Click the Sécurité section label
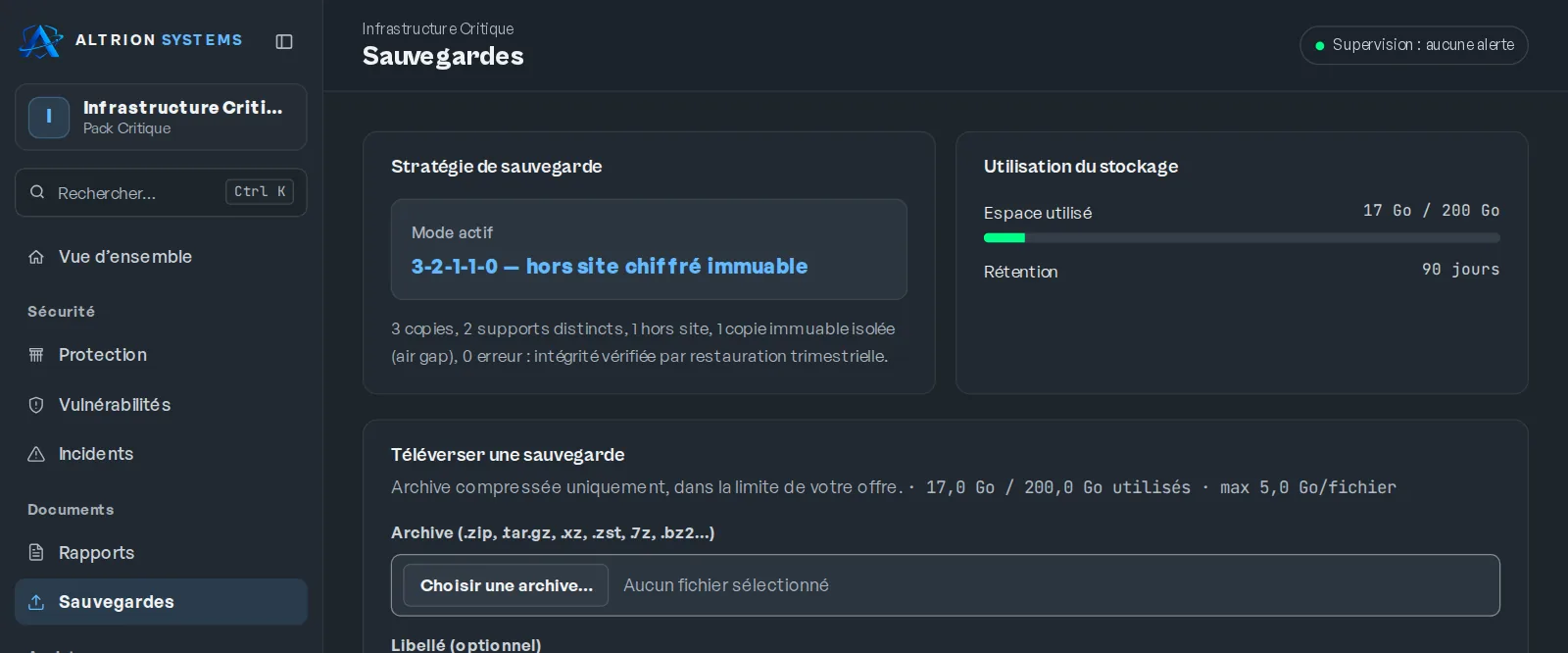This screenshot has height=653, width=1568. (61, 312)
